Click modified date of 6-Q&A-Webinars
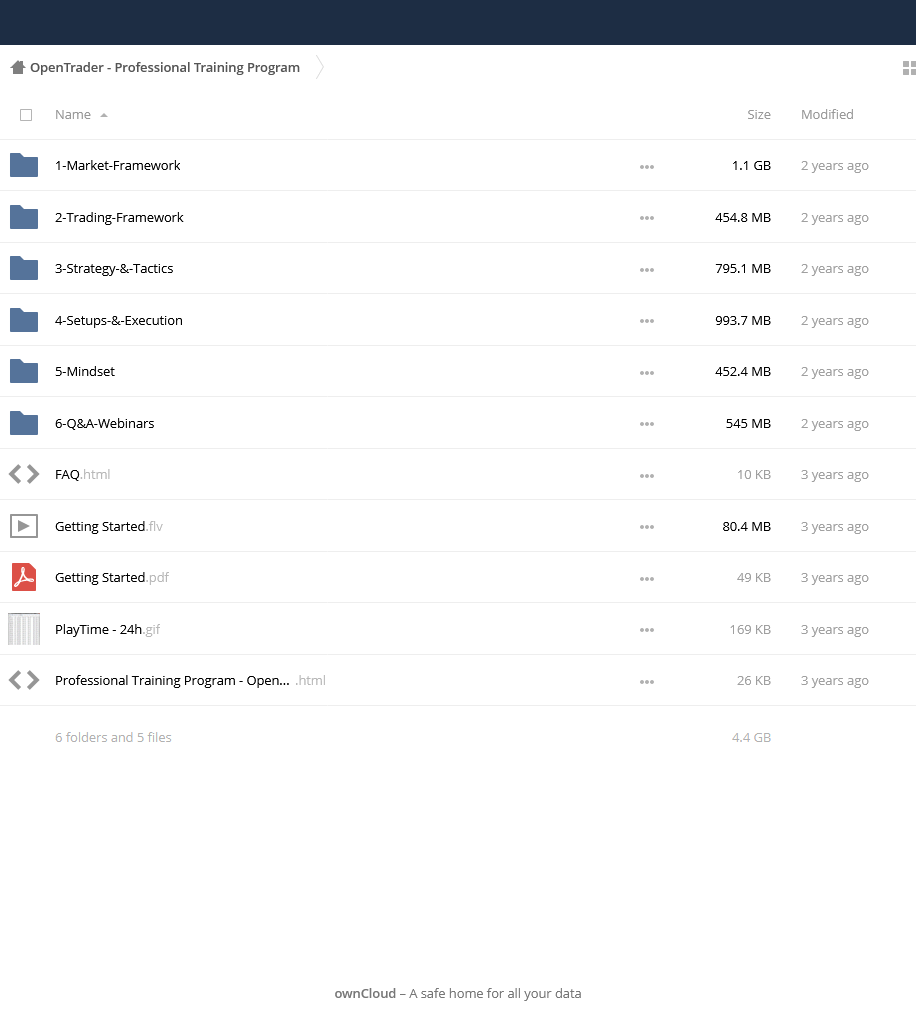The image size is (916, 1023). point(834,423)
